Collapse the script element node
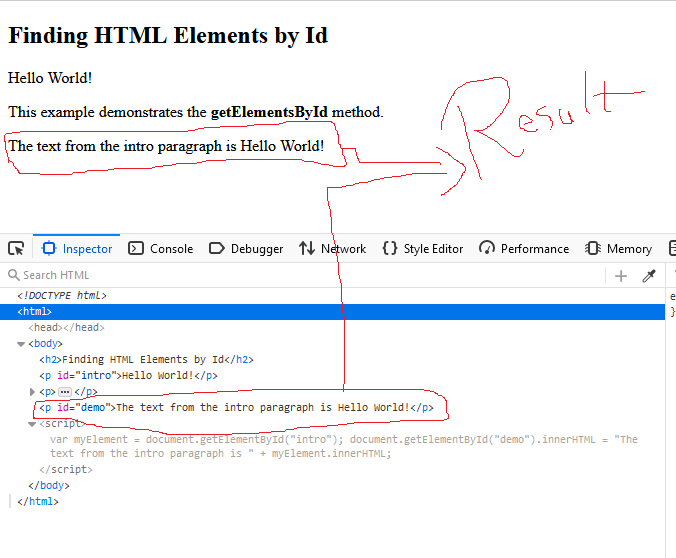The height and width of the screenshot is (558, 676). pyautogui.click(x=32, y=424)
